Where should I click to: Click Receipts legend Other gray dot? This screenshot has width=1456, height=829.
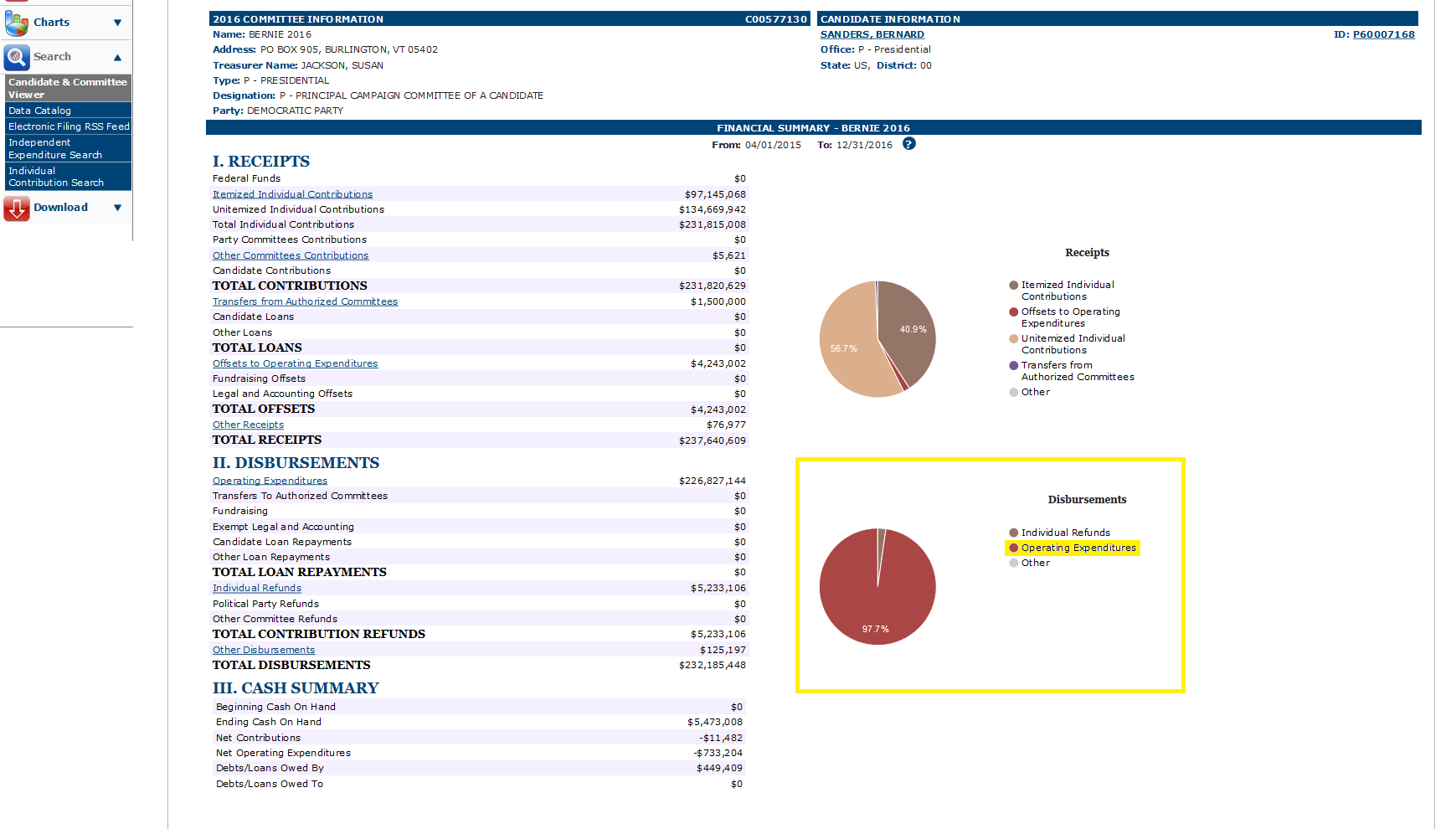(x=1013, y=392)
